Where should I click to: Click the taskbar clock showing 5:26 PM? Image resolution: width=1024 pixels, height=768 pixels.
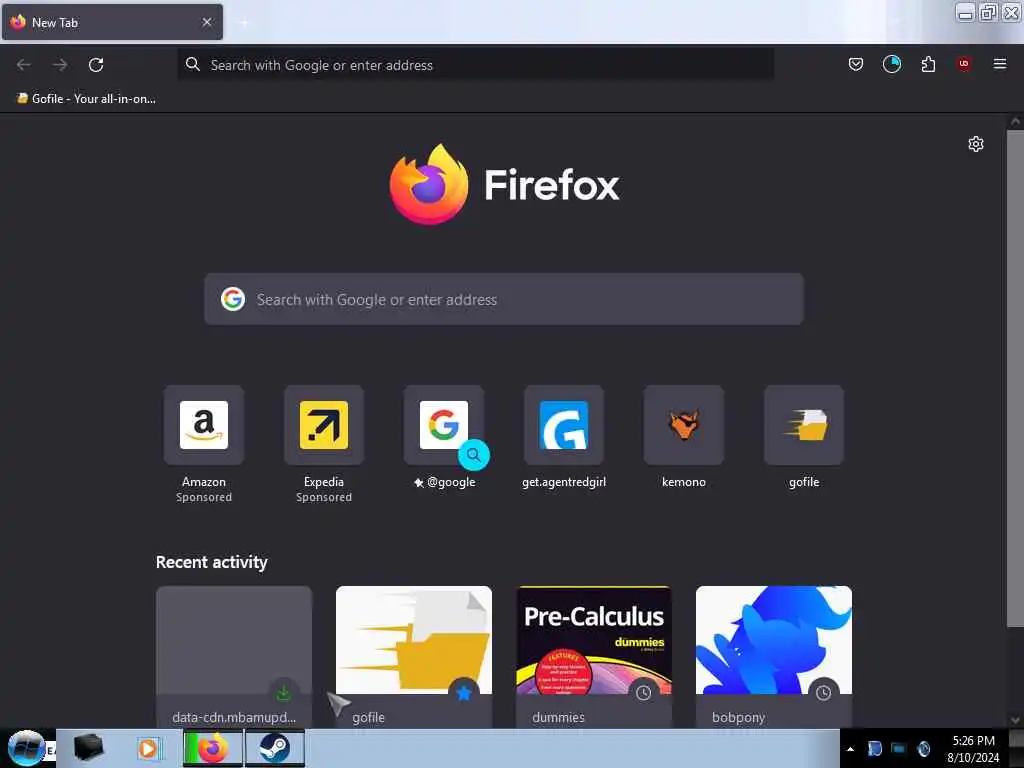click(973, 748)
